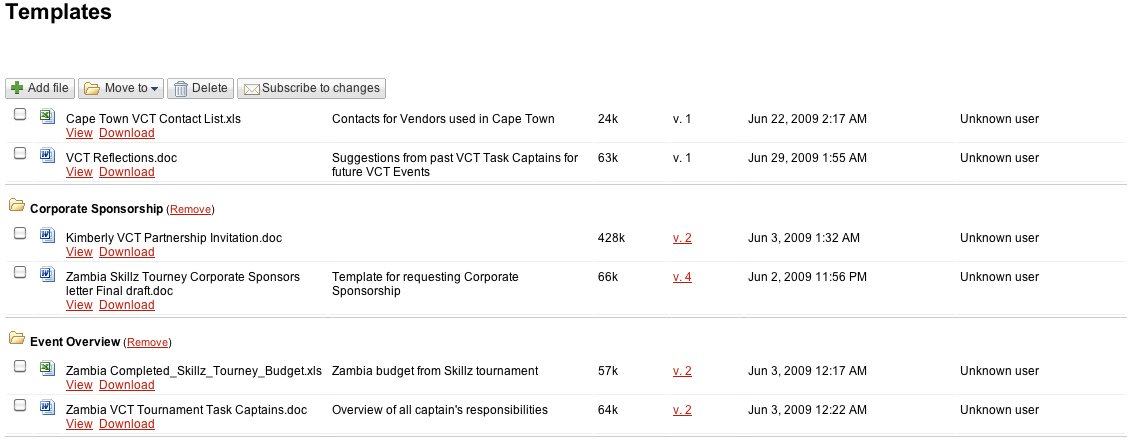Tick the checkbox for Cape Town VCT Contact List.xls
Viewport: 1129px width, 444px height.
point(20,114)
